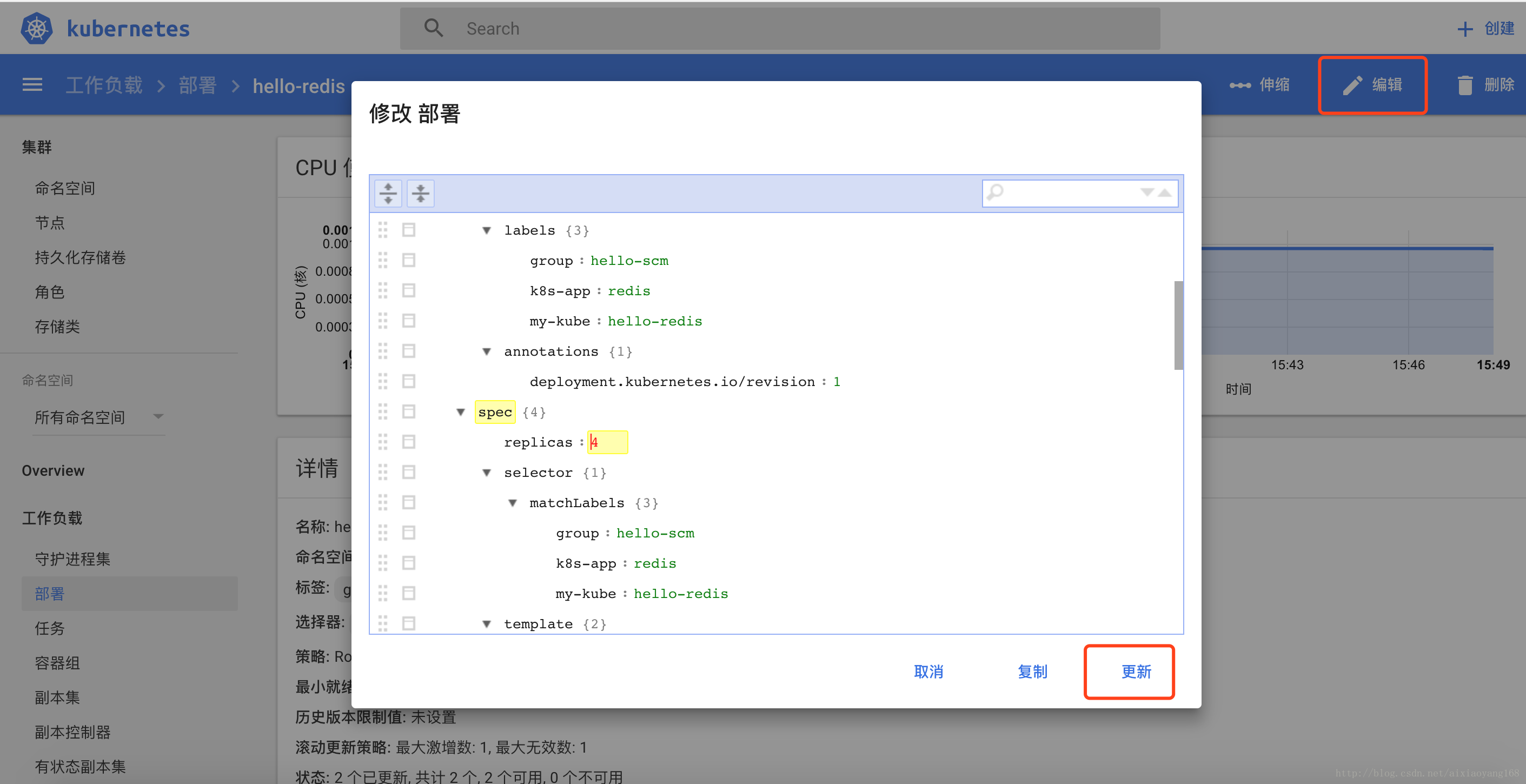This screenshot has height=784, width=1526.
Task: Click the 伸缩 scale icon
Action: tap(1241, 85)
